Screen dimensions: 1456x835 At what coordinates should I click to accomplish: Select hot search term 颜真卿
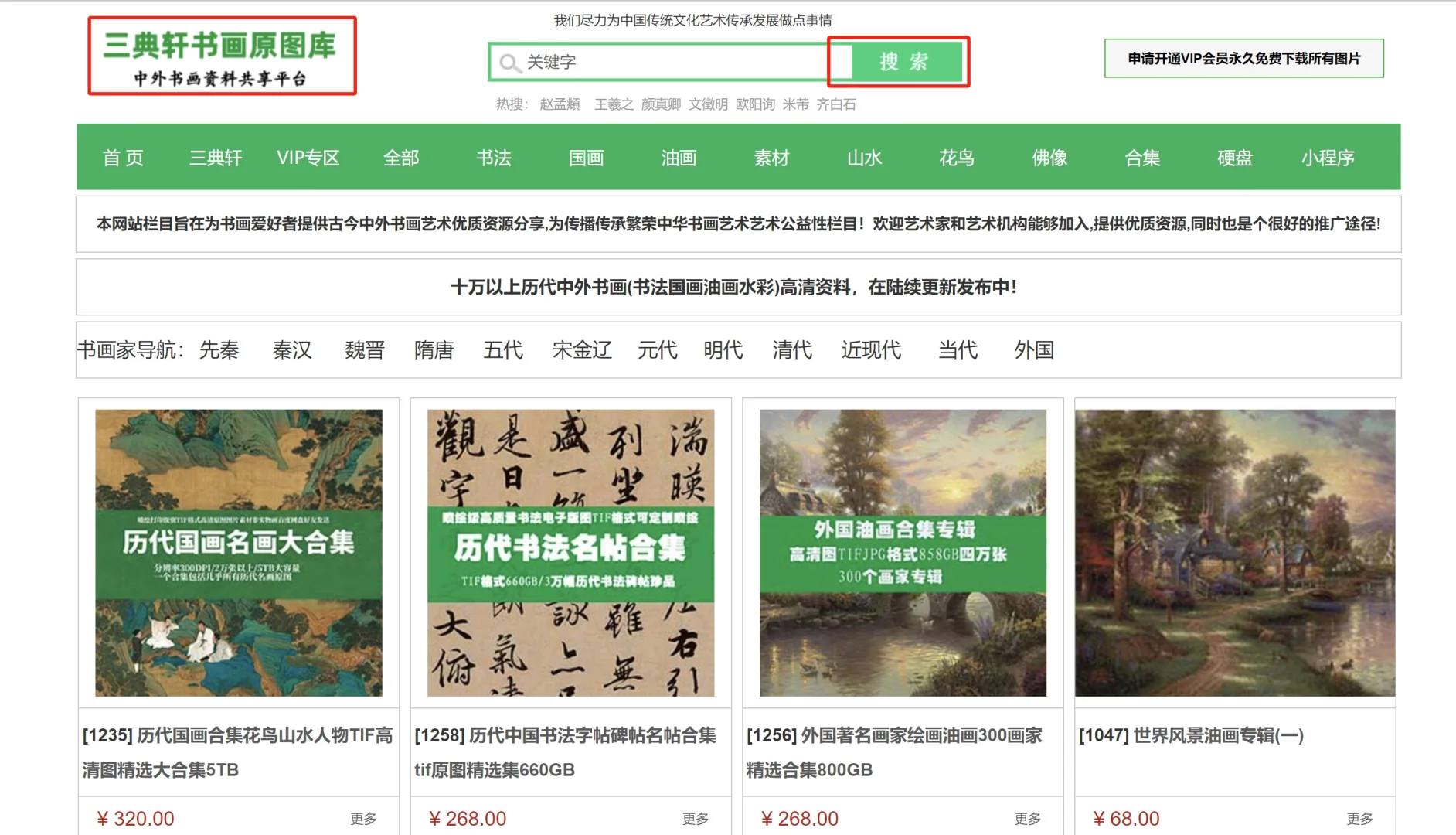tap(661, 104)
